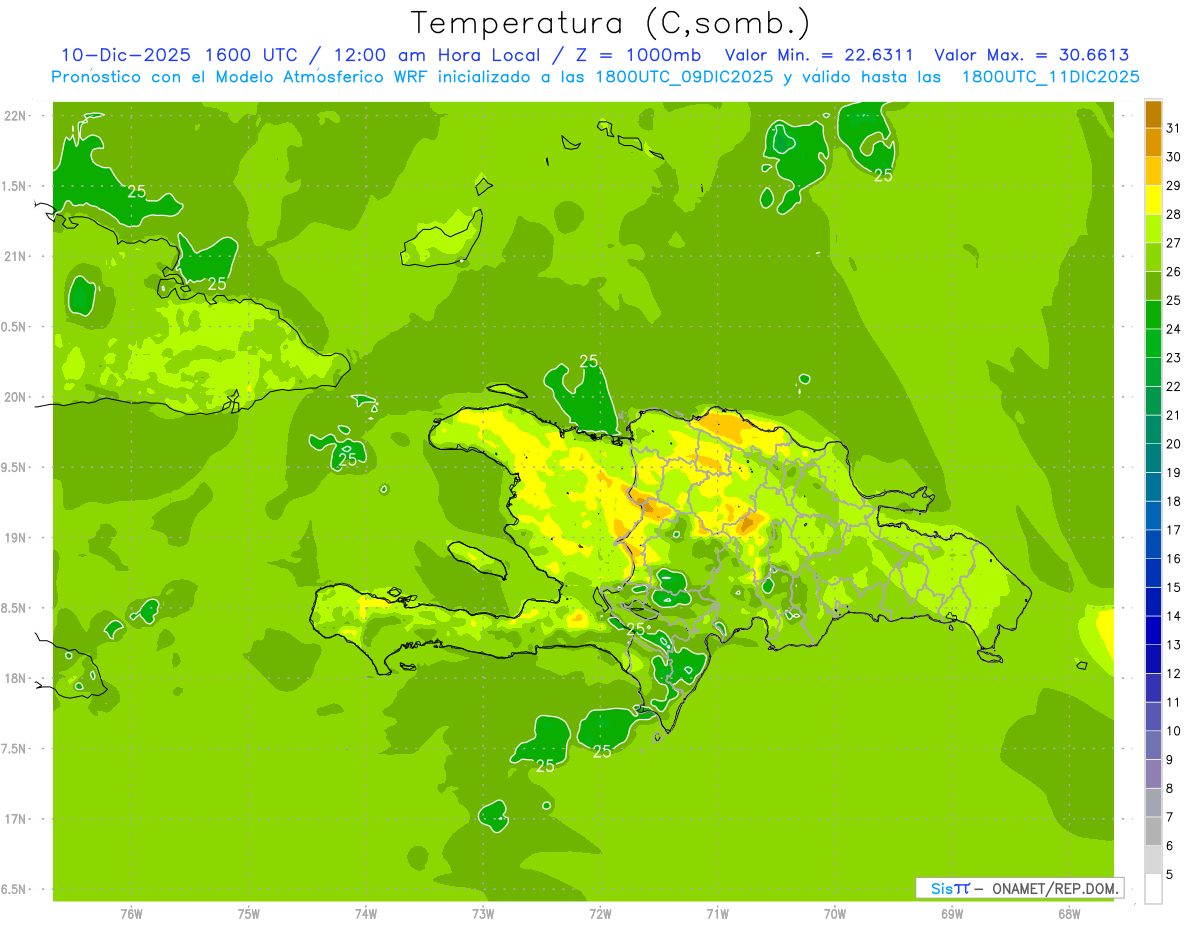Select the white legend swatch below 5

(1153, 889)
